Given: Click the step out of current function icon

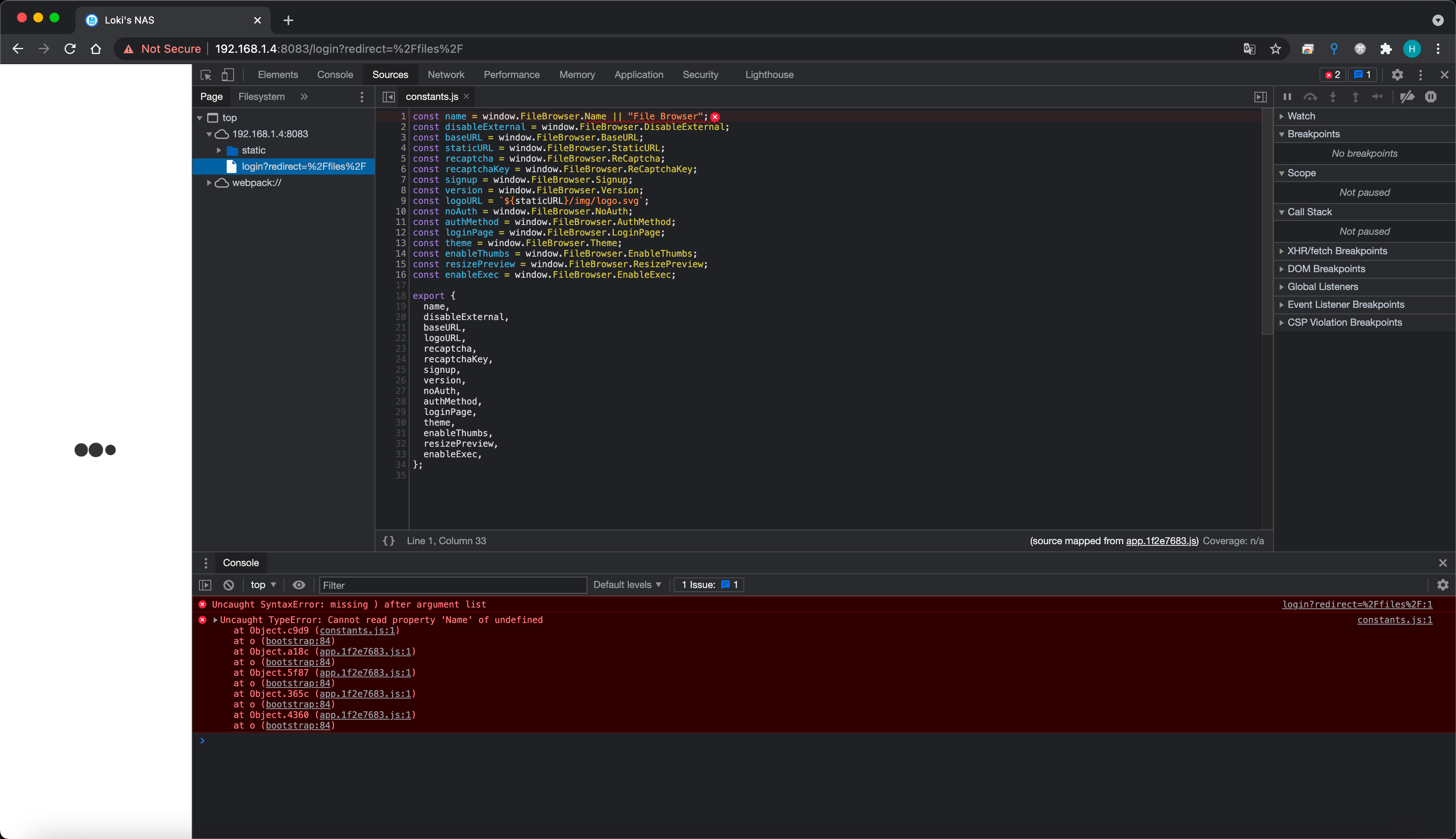Looking at the screenshot, I should pos(1356,97).
